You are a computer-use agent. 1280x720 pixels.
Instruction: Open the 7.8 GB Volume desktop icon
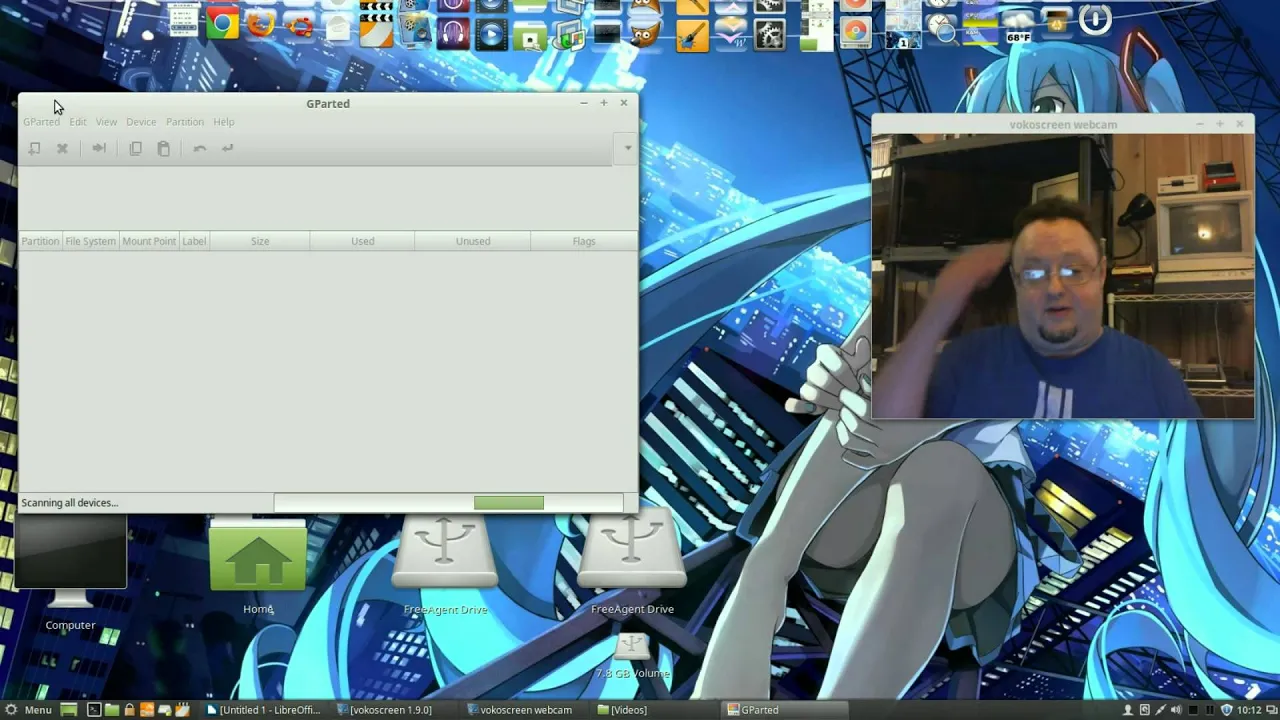pyautogui.click(x=632, y=656)
